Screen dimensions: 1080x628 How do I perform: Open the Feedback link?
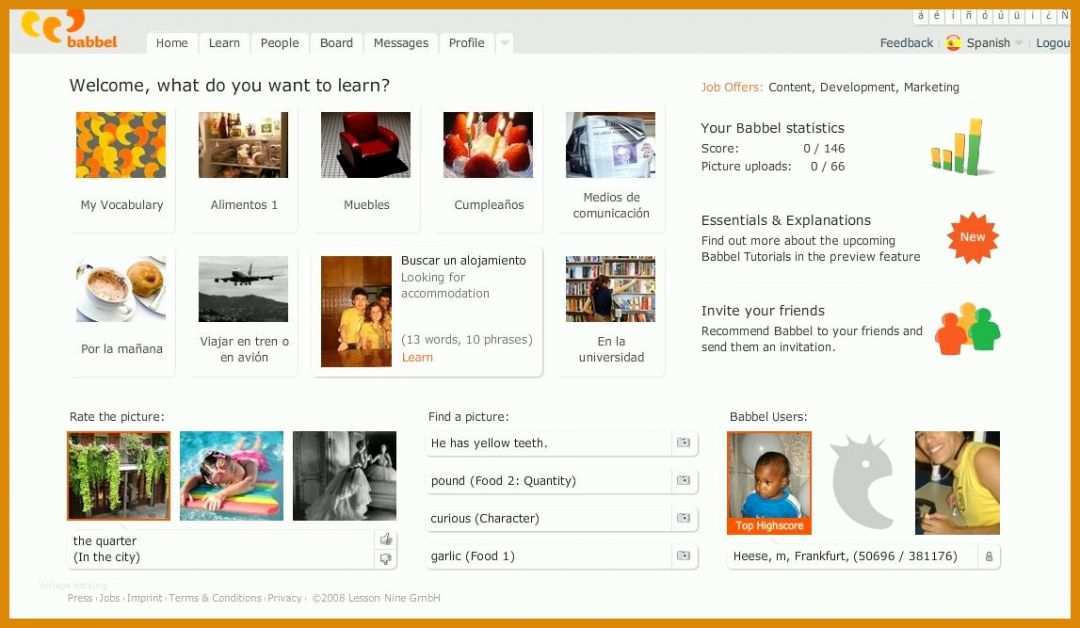906,43
